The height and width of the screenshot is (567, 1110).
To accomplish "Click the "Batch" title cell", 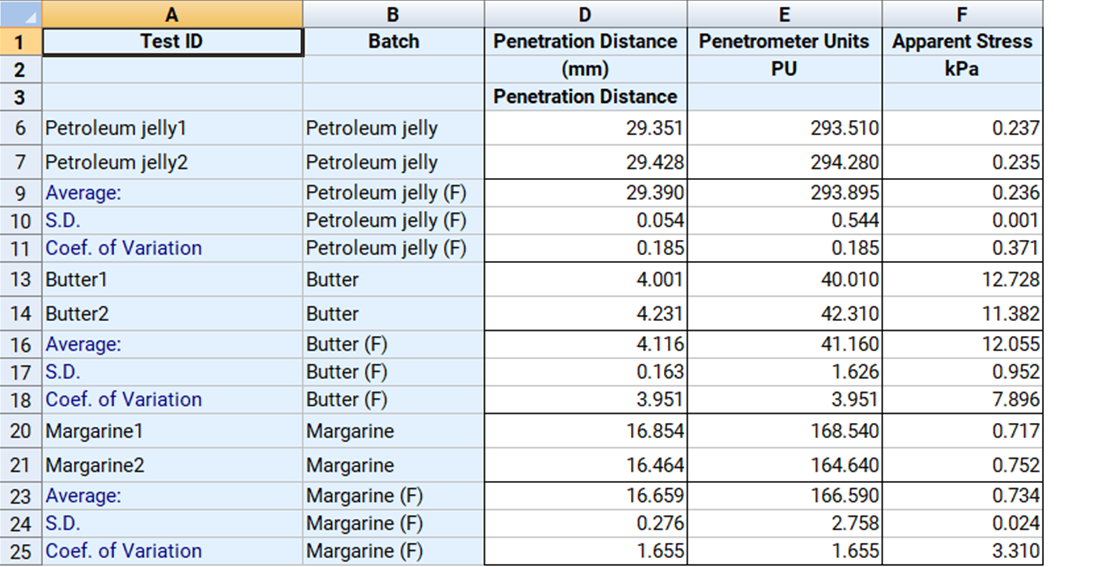I will 393,42.
